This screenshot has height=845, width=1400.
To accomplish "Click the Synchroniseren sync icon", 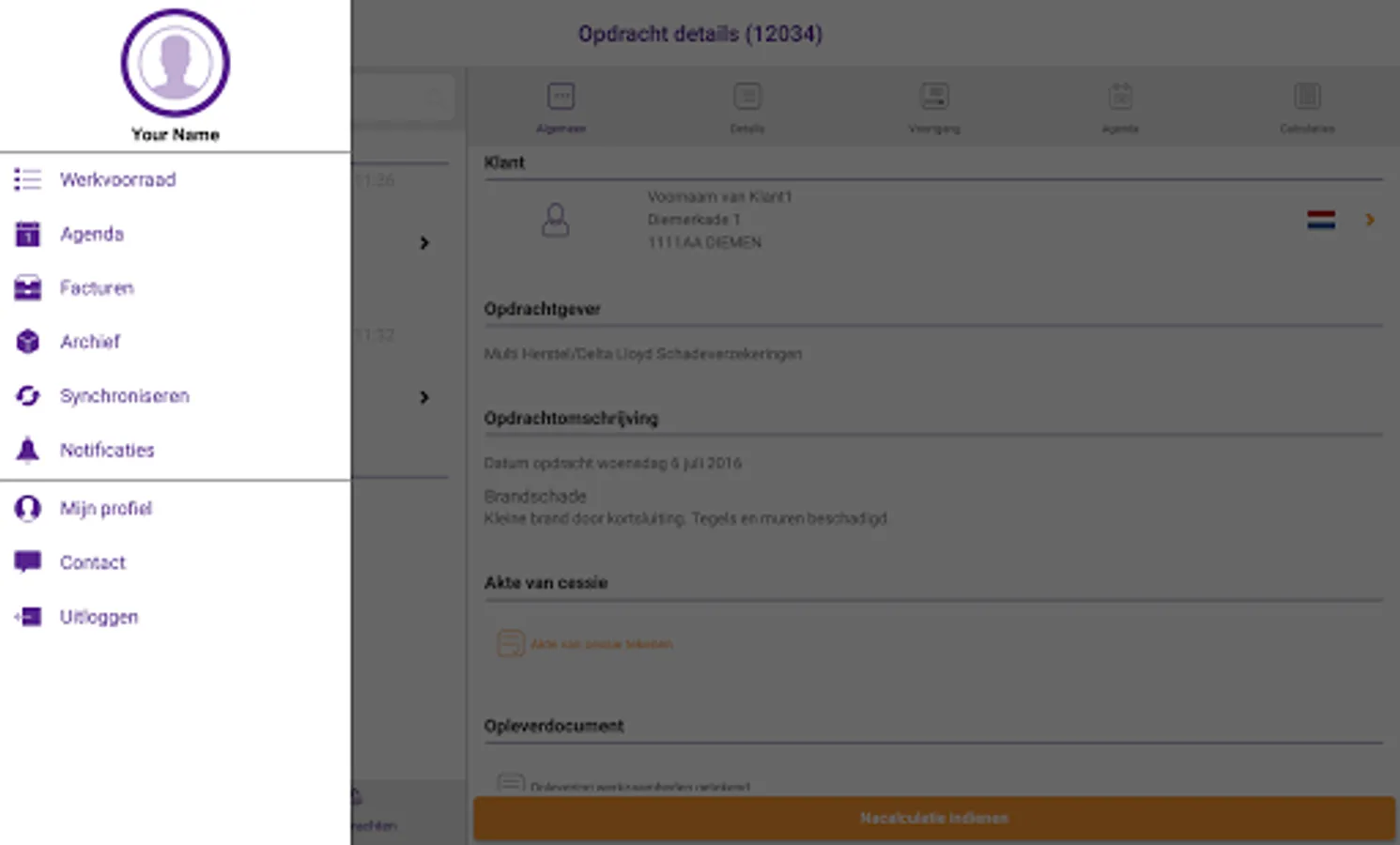I will tap(27, 396).
